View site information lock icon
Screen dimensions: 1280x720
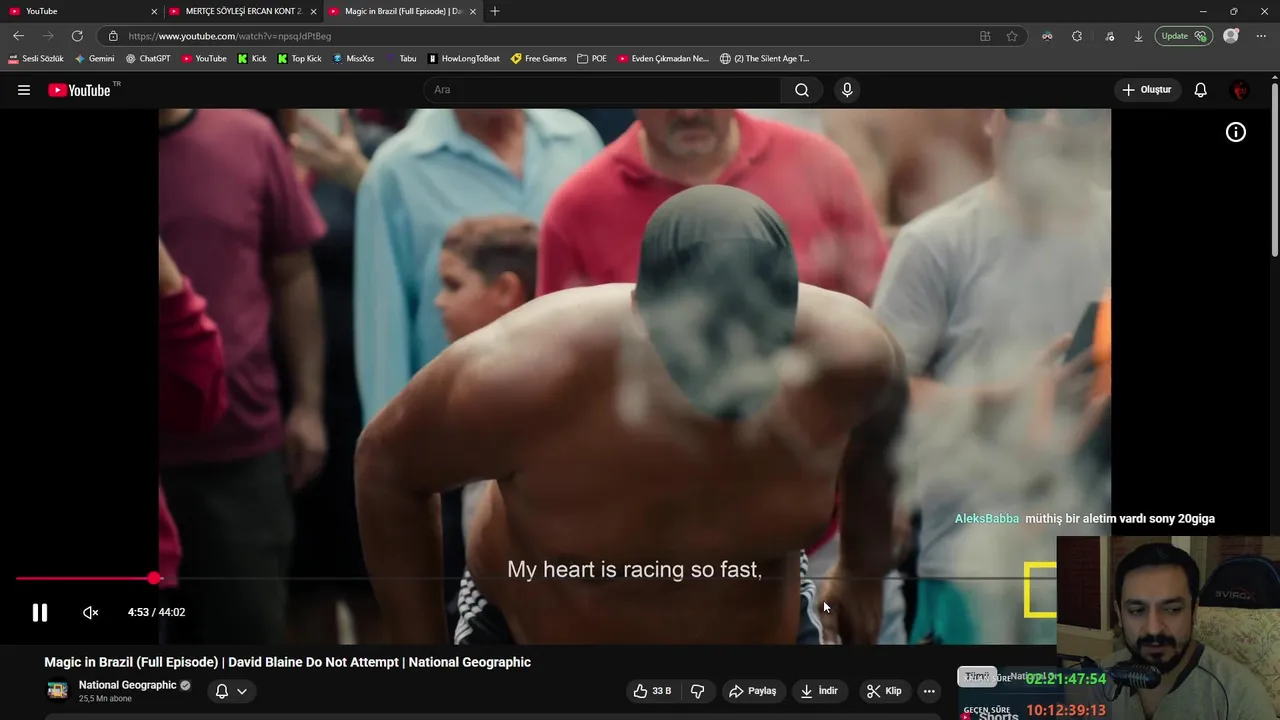coord(113,36)
